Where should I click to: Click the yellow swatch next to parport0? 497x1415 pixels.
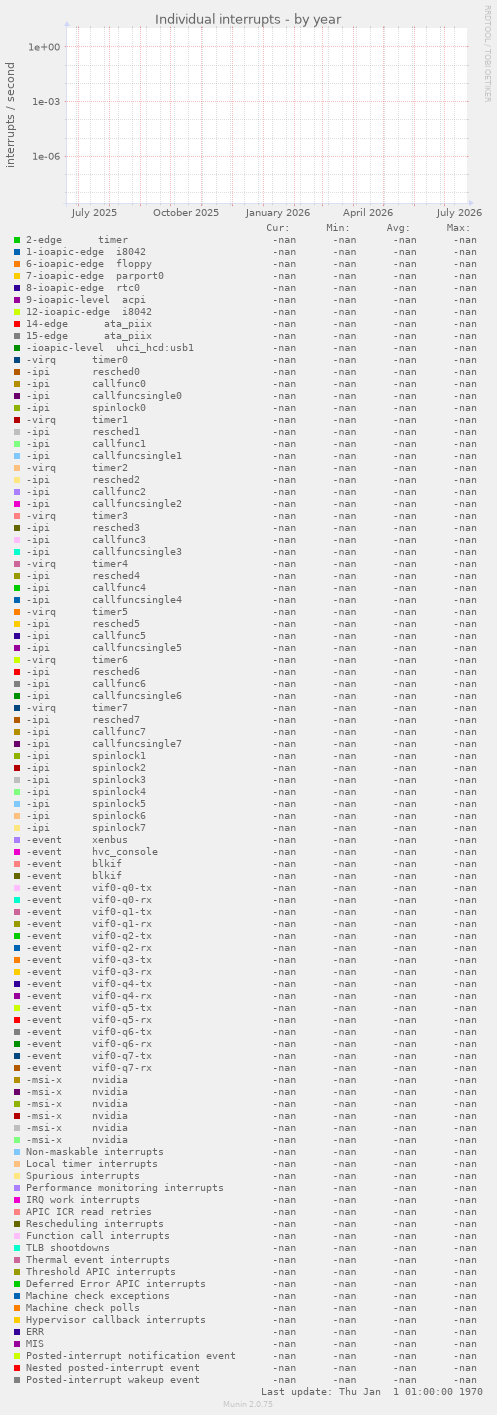17,276
